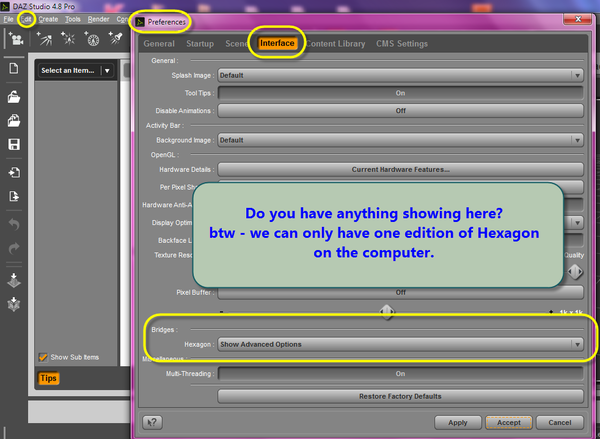600x439 pixels.
Task: Click the Open folder sidebar icon
Action: pos(14,97)
